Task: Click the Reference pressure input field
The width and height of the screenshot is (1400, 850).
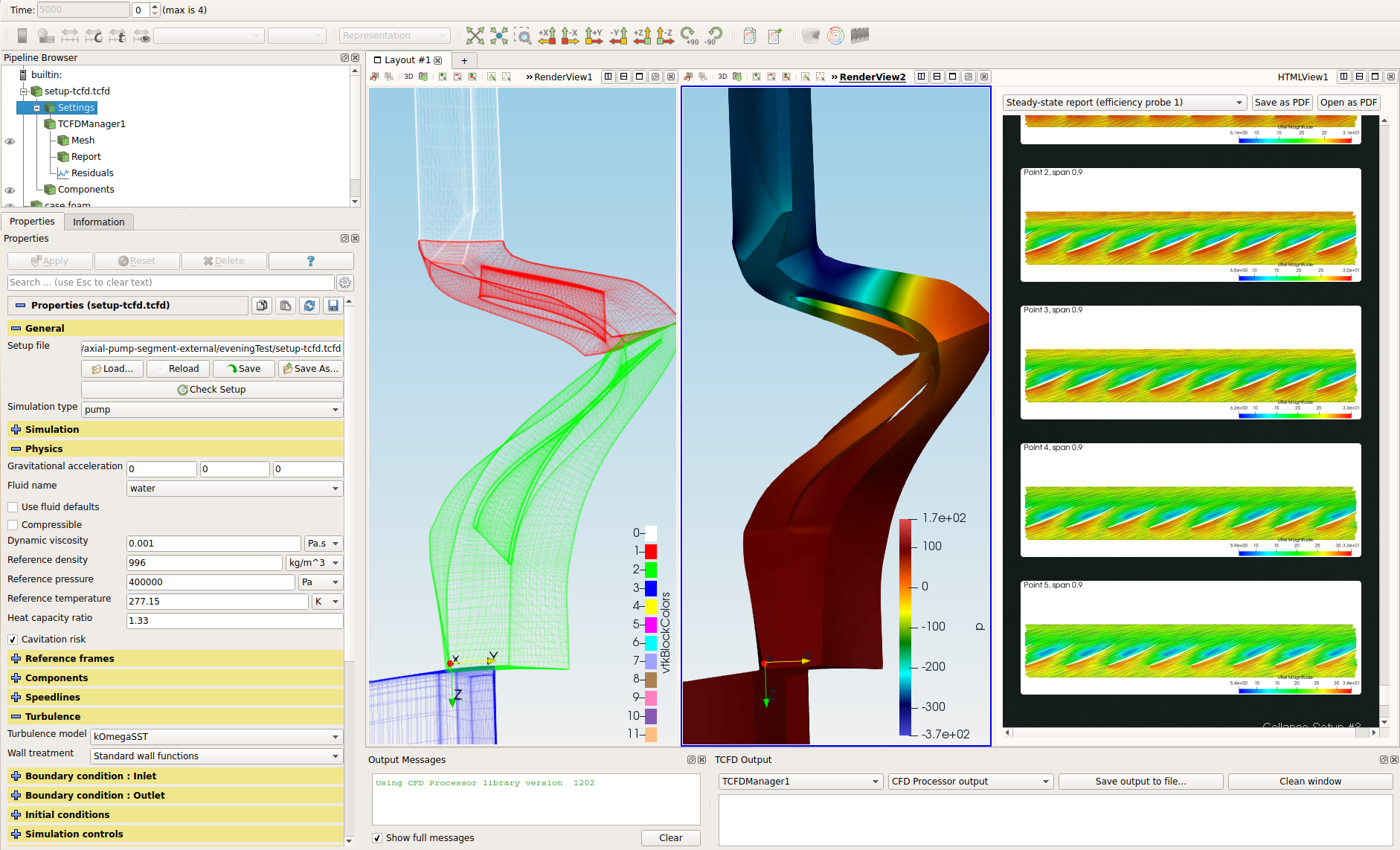Action: (x=211, y=582)
